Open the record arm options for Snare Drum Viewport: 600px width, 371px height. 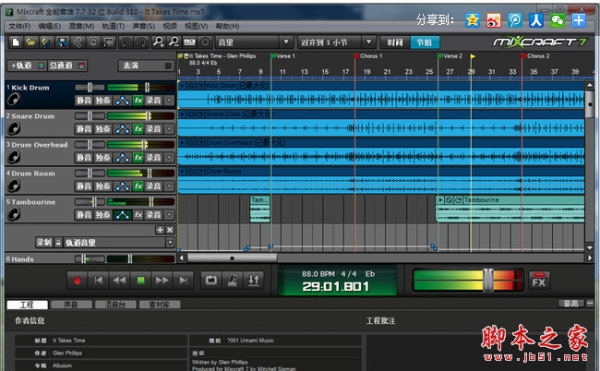coord(169,129)
